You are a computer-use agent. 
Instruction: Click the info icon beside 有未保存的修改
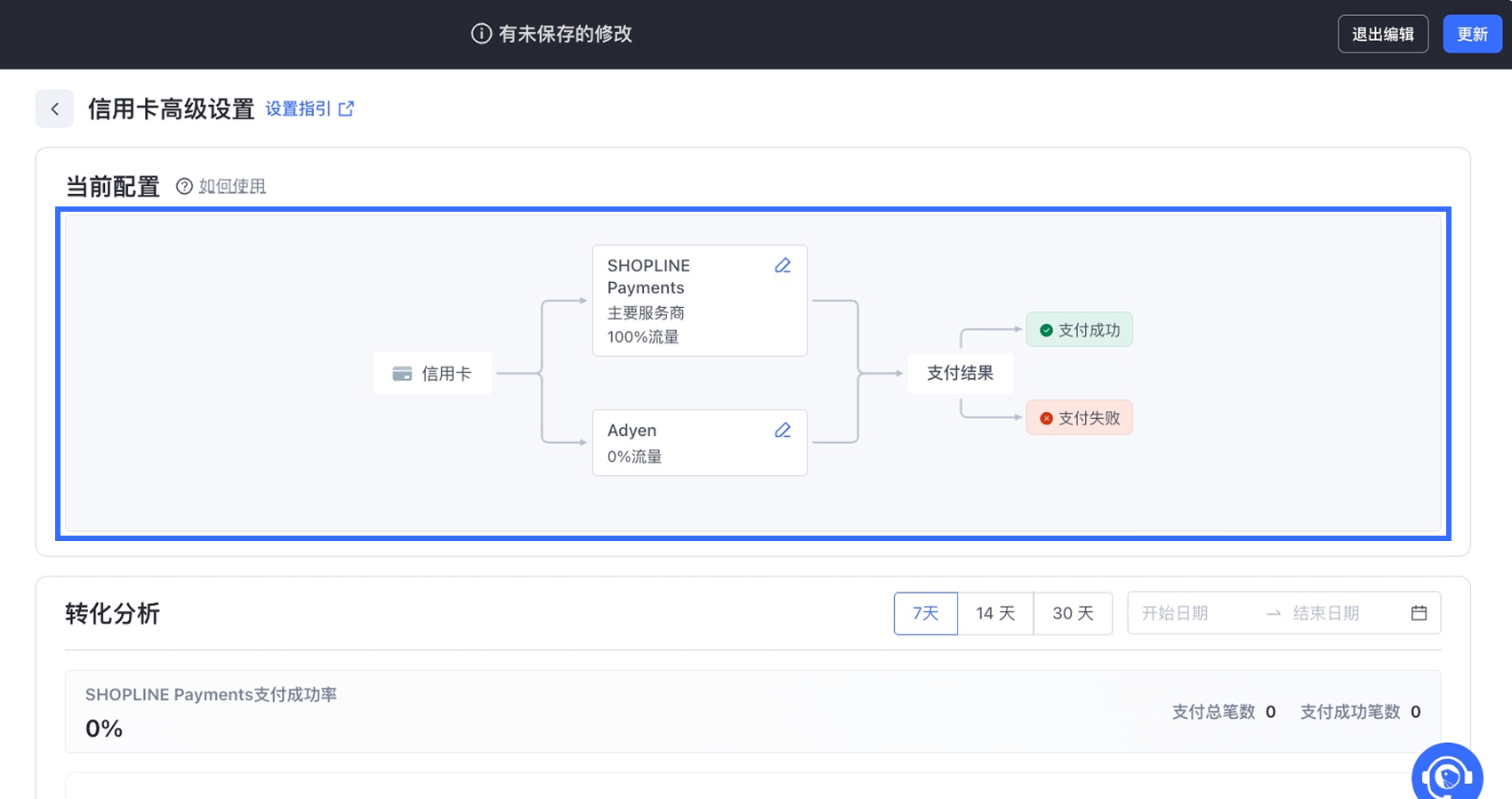(481, 34)
